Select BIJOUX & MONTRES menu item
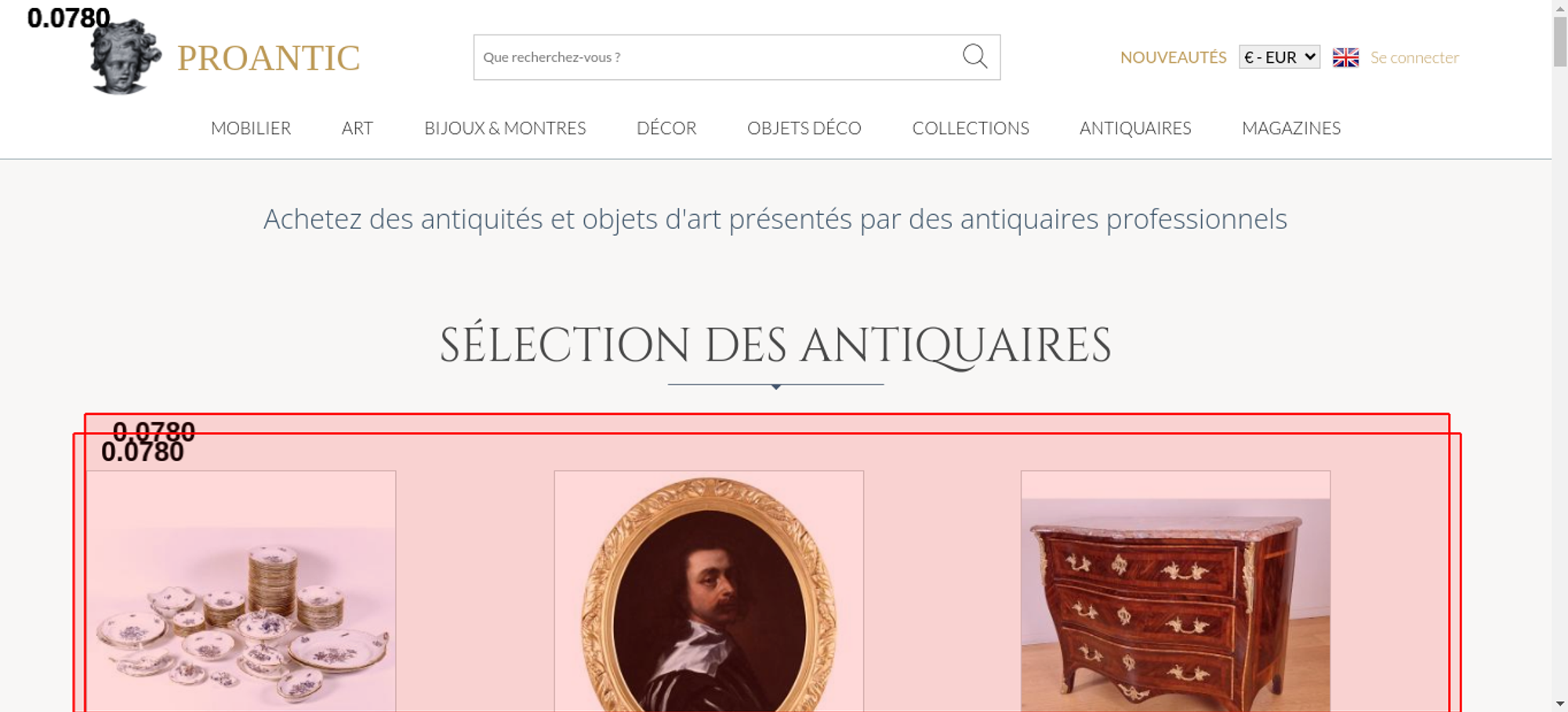The image size is (1568, 712). (x=505, y=128)
